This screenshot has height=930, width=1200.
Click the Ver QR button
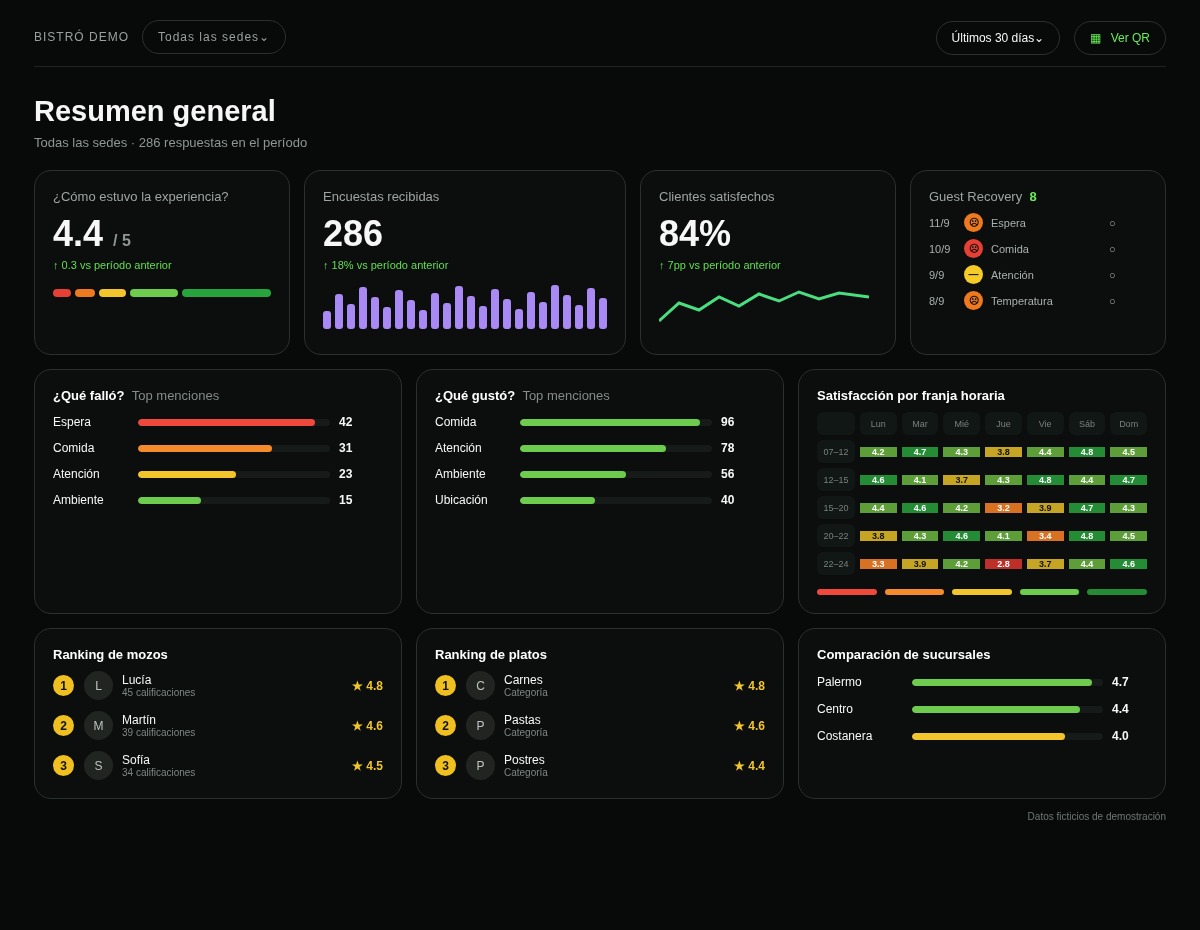coord(1120,38)
